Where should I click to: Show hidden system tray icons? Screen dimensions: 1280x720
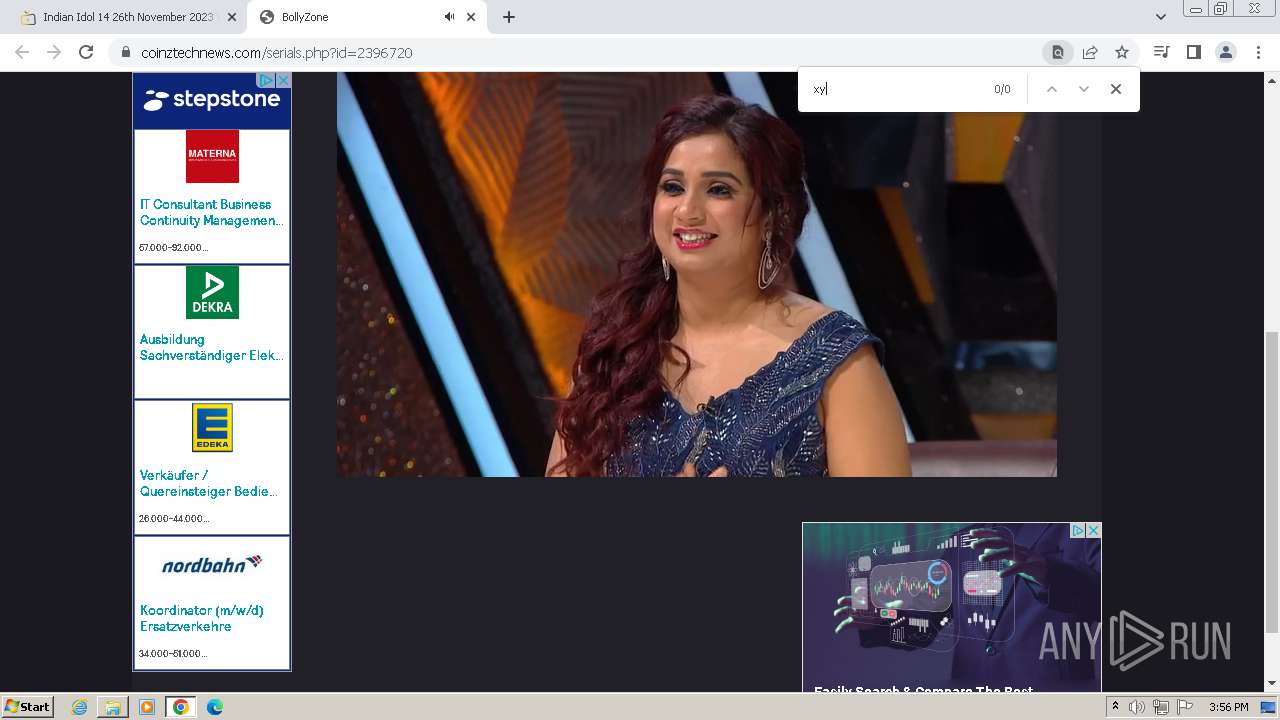click(x=1116, y=707)
